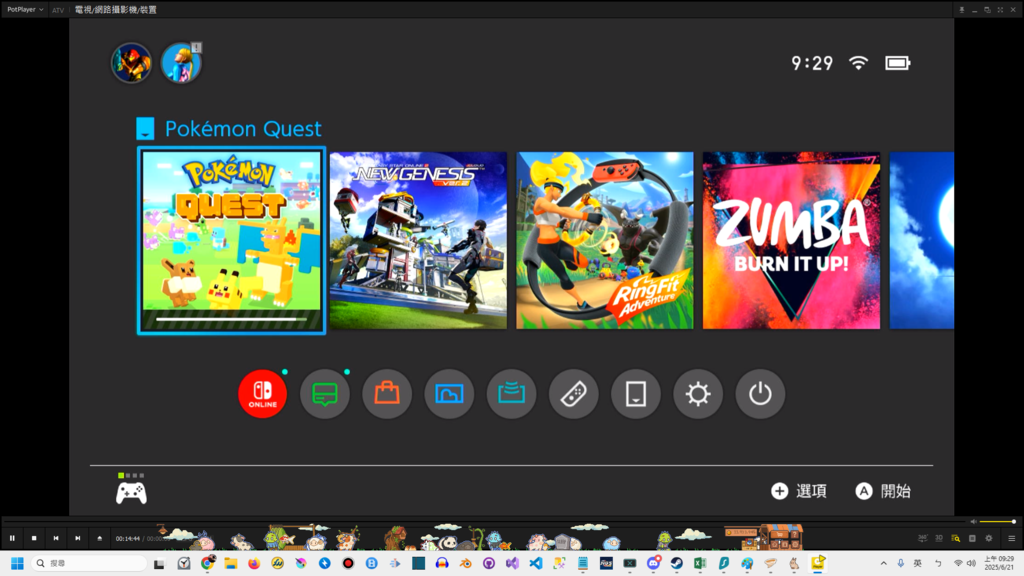This screenshot has height=576, width=1024.
Task: Switch the 英 input method indicator
Action: click(x=918, y=563)
